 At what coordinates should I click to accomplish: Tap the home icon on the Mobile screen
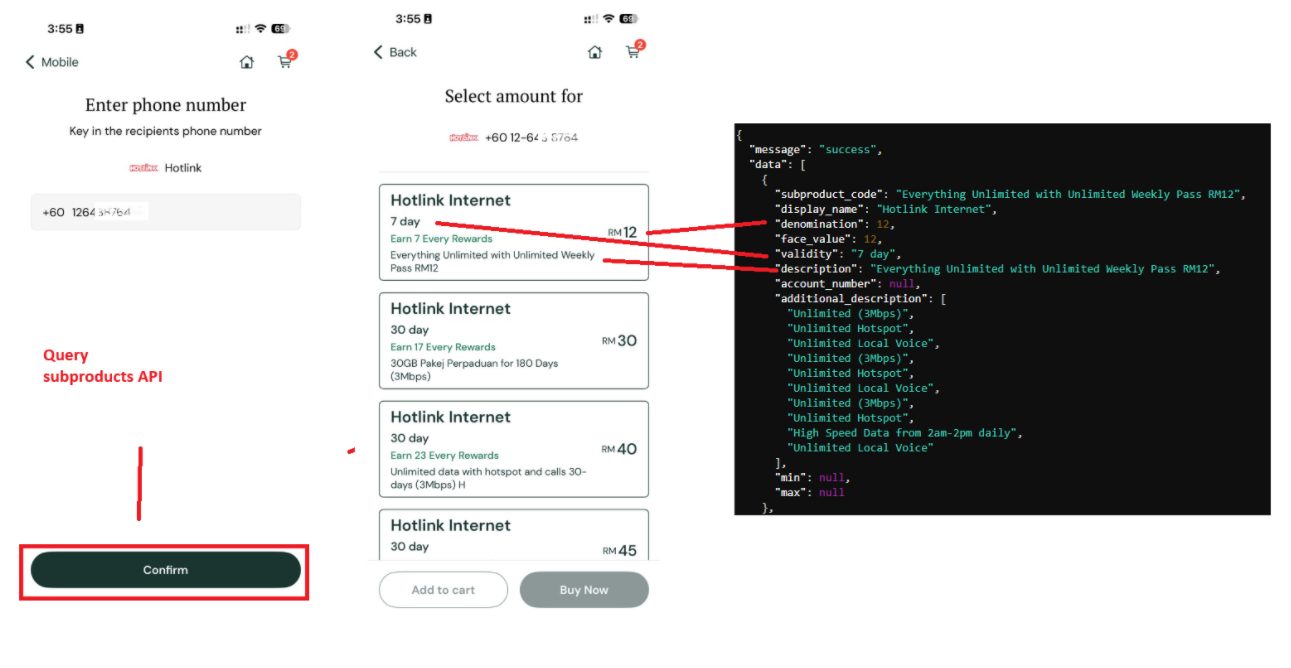[x=247, y=61]
